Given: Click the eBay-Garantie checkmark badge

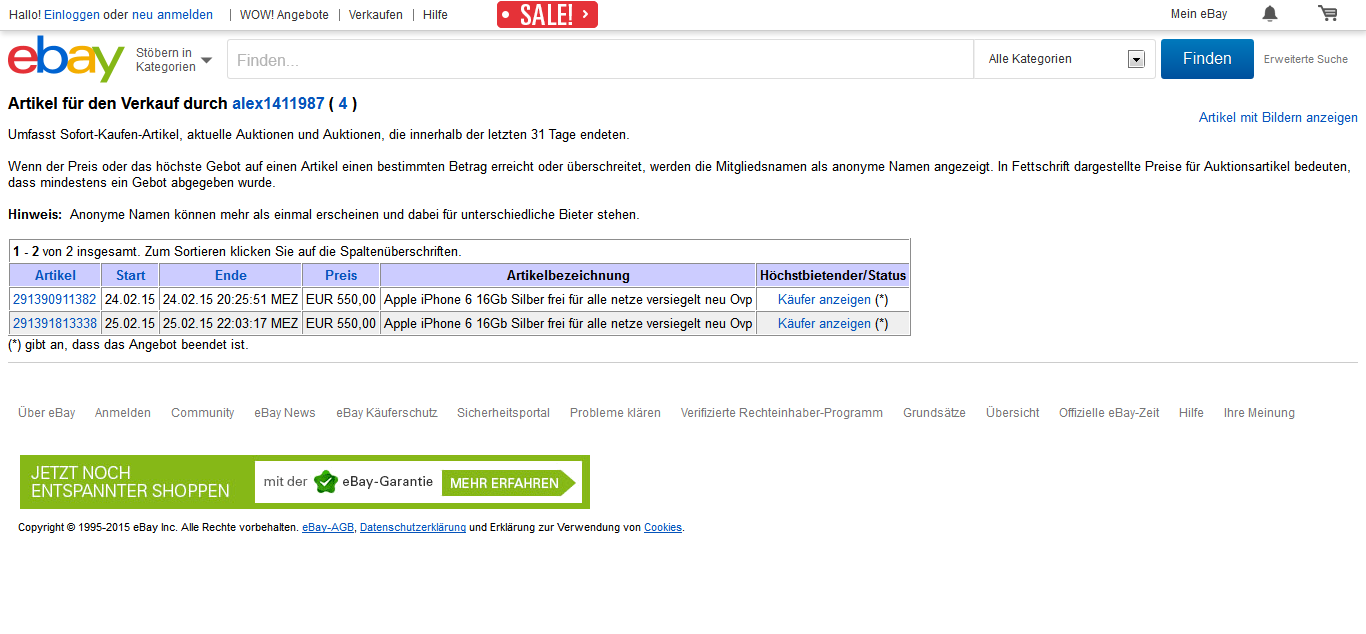Looking at the screenshot, I should 325,482.
